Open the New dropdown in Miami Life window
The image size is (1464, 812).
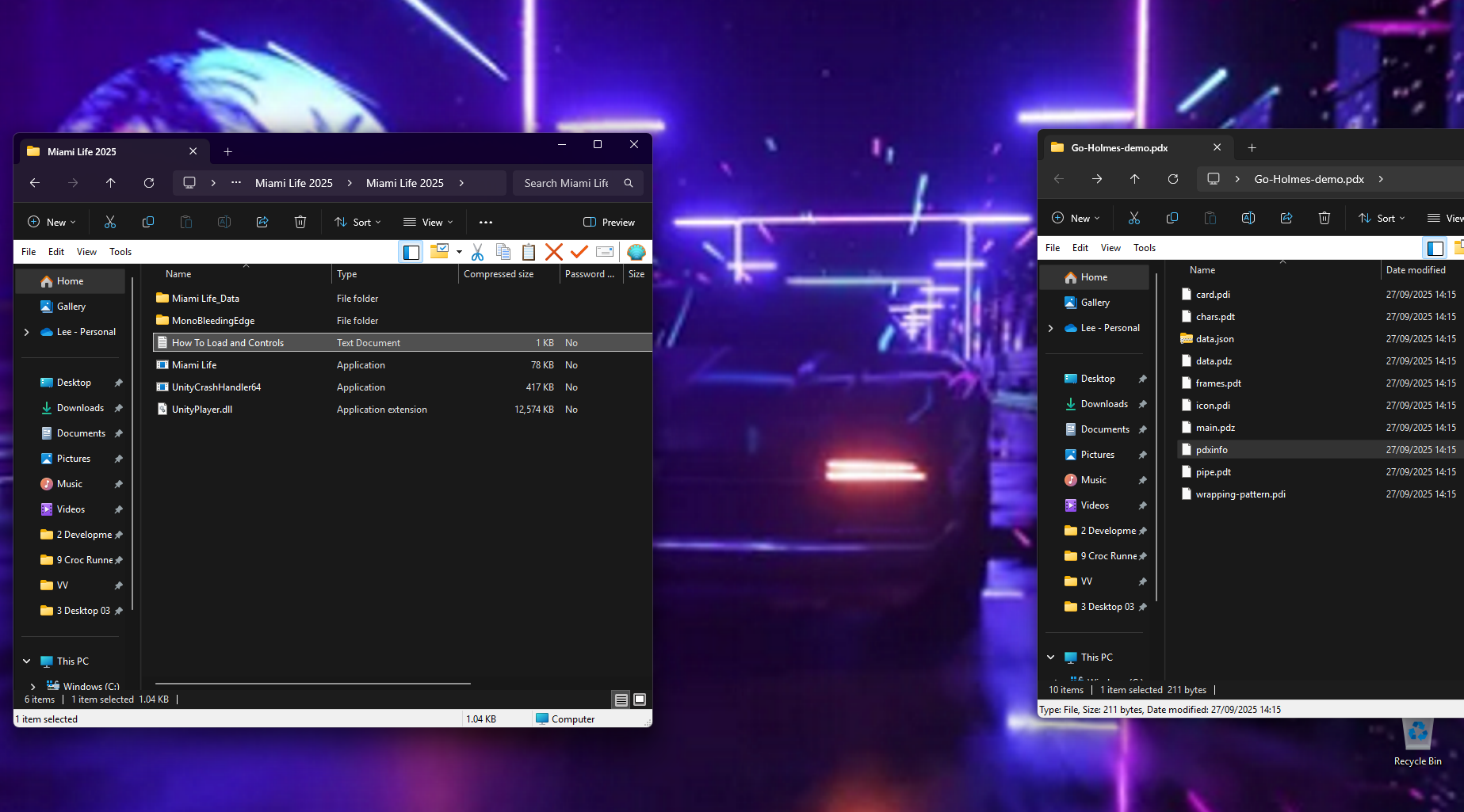[x=52, y=222]
